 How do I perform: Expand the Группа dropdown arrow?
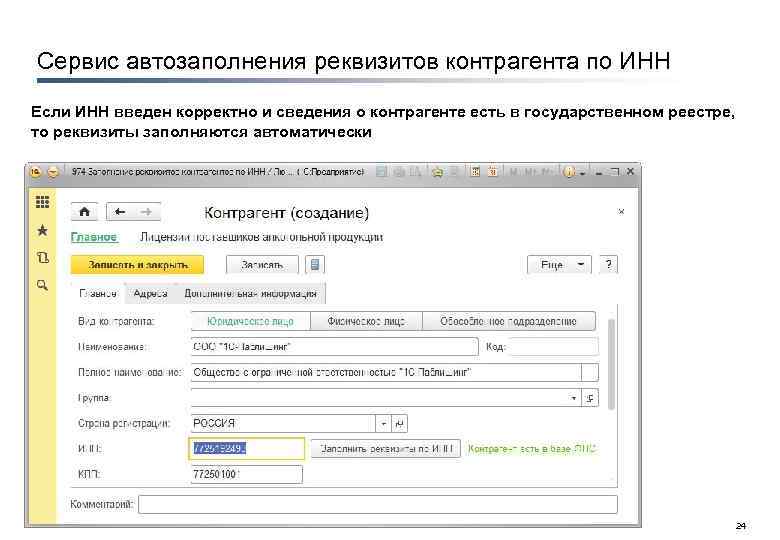(x=574, y=398)
